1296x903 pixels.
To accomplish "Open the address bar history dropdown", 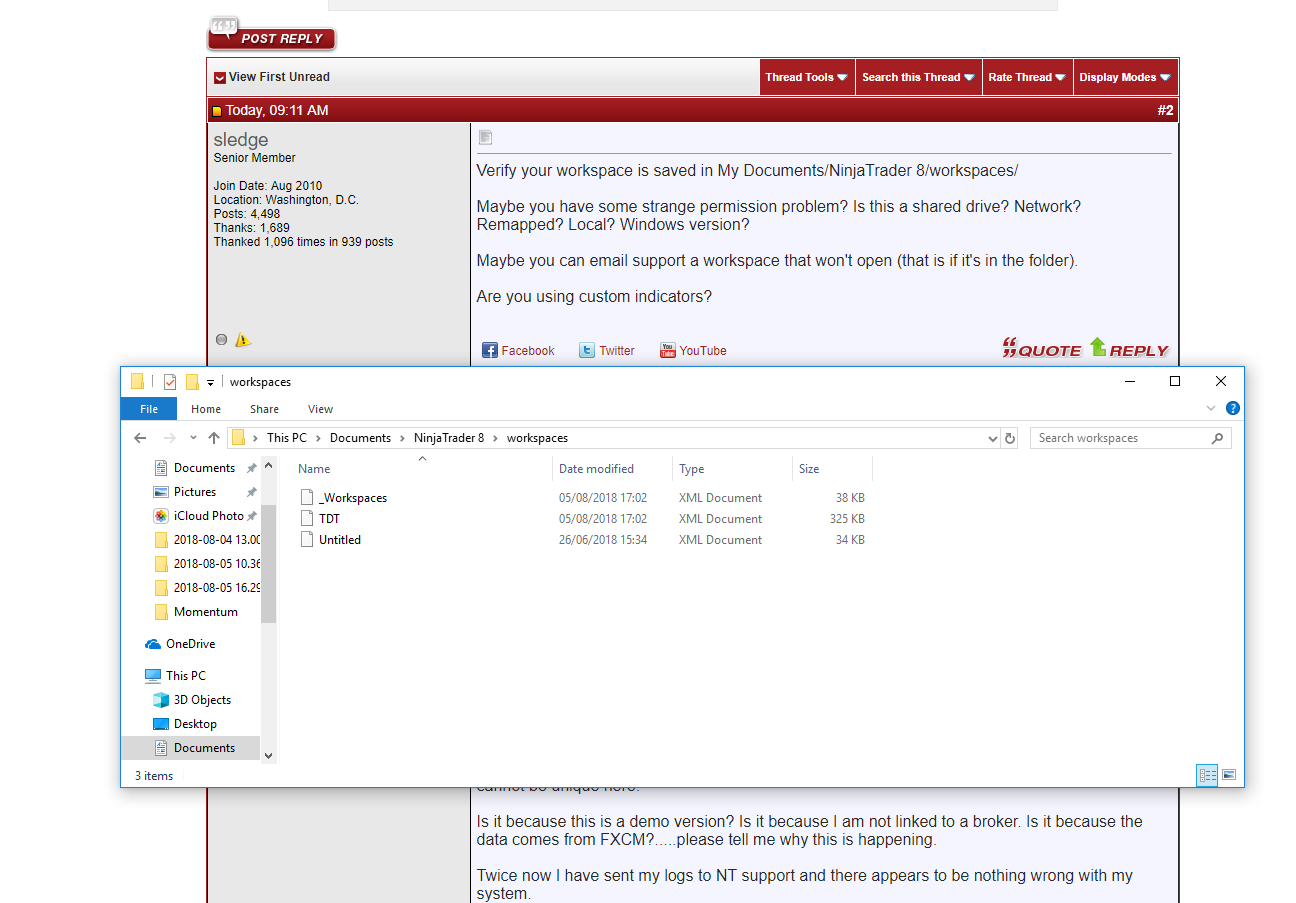I will (992, 438).
